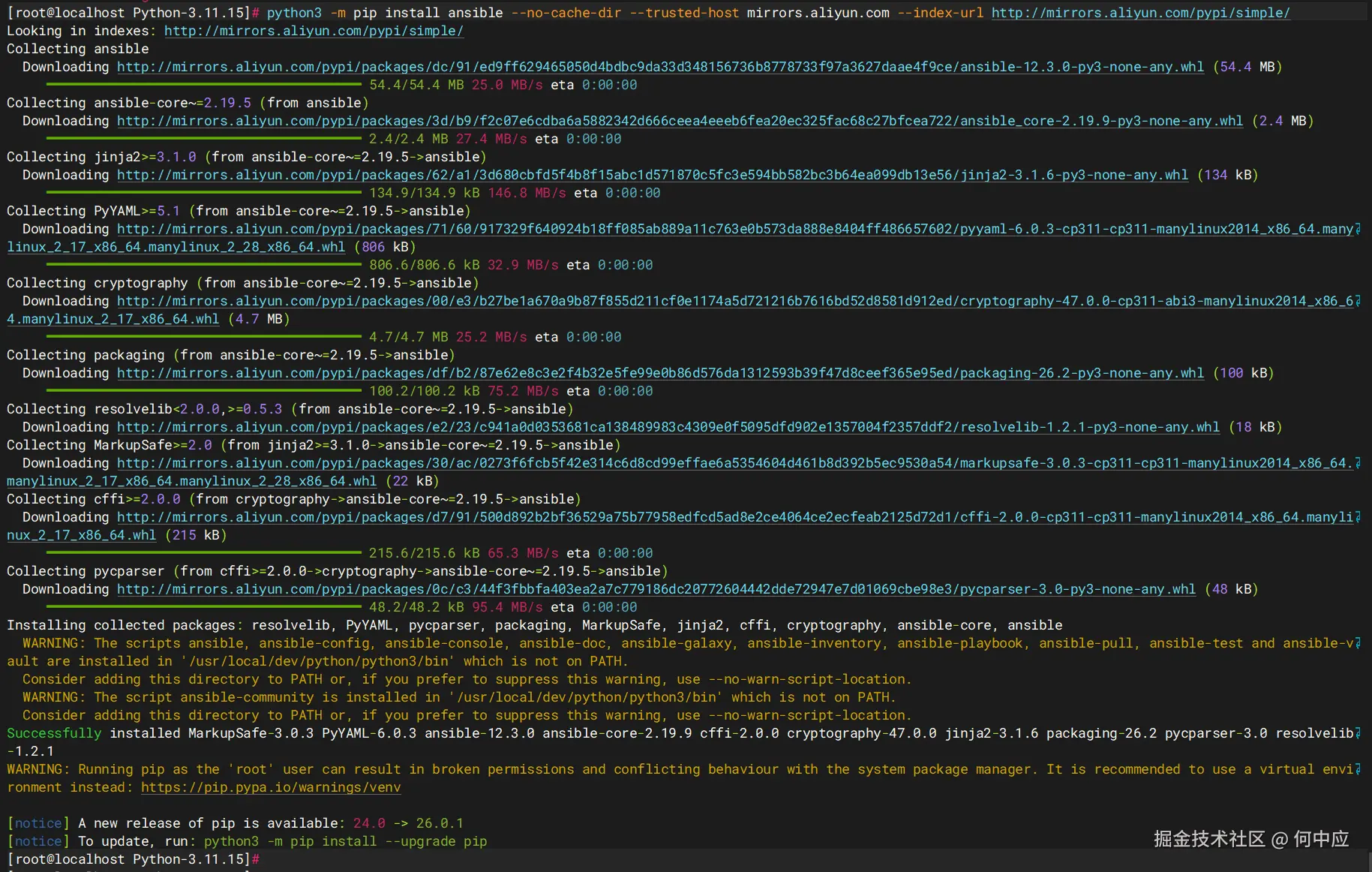Click the green 'Successfully' word

tap(54, 733)
